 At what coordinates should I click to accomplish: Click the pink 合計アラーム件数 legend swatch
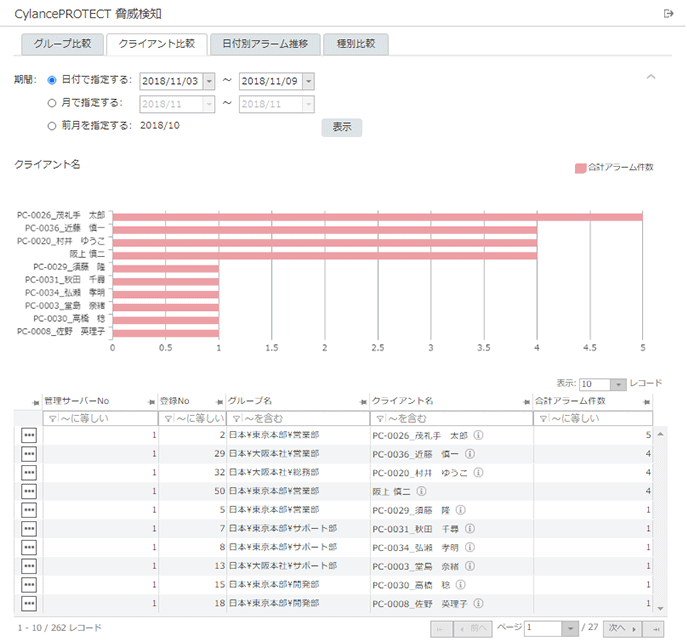[x=580, y=167]
